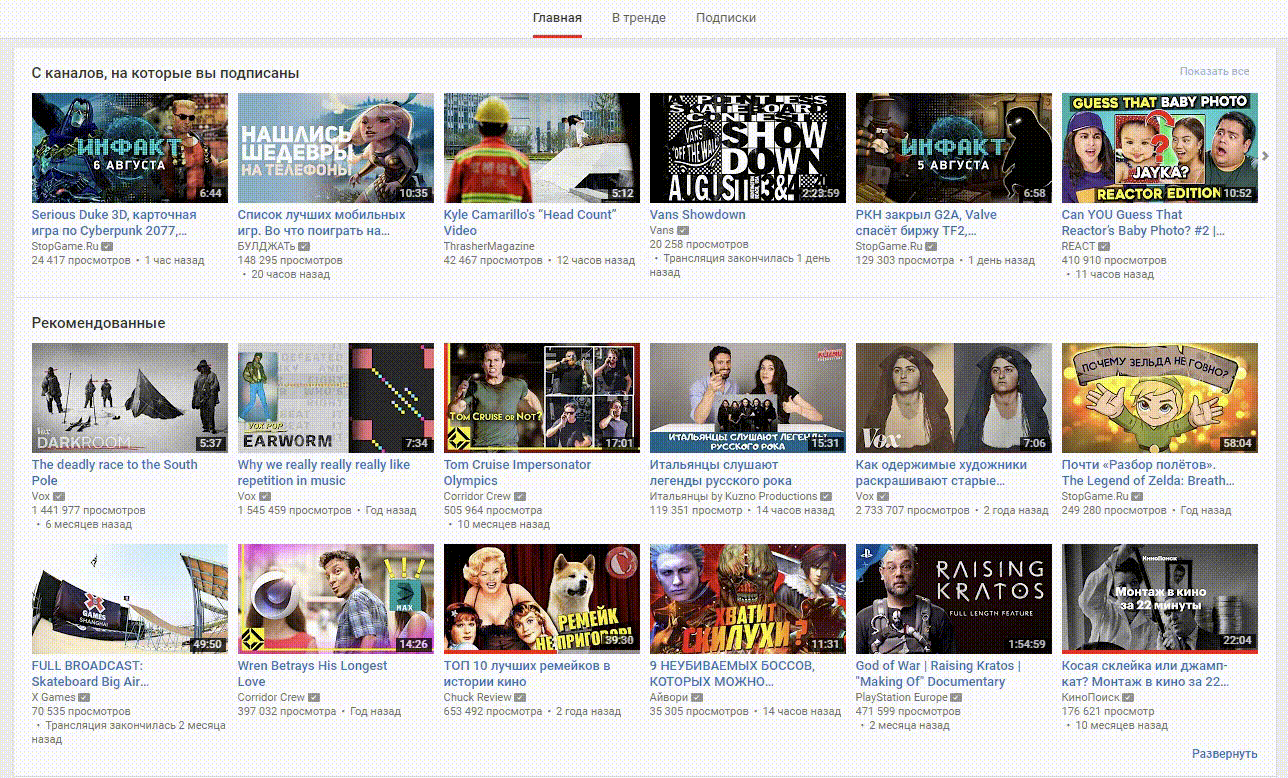Click title 'Косая склейка или джамп-кат?'

tap(1146, 674)
